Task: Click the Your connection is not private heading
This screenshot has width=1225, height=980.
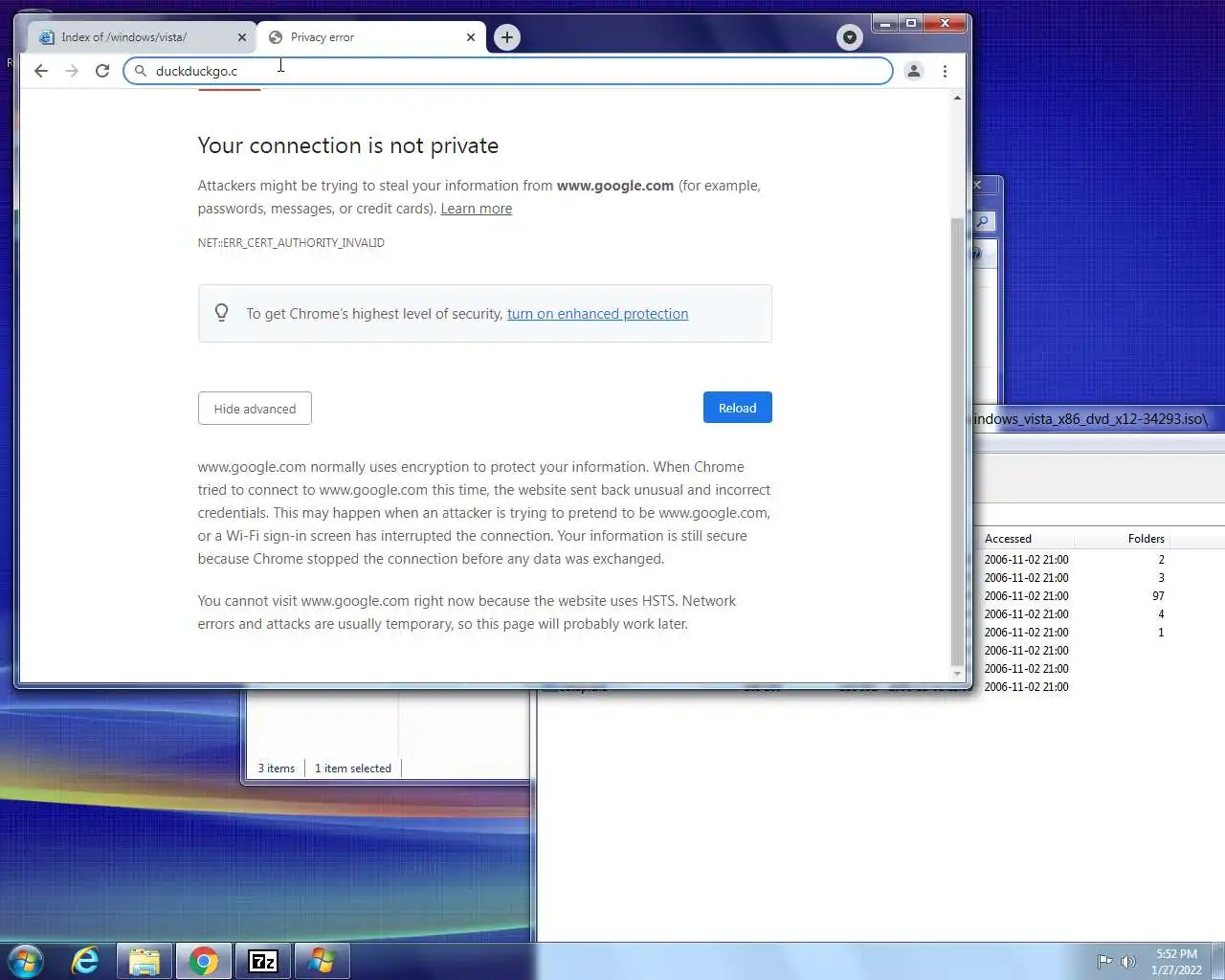Action: [x=347, y=145]
